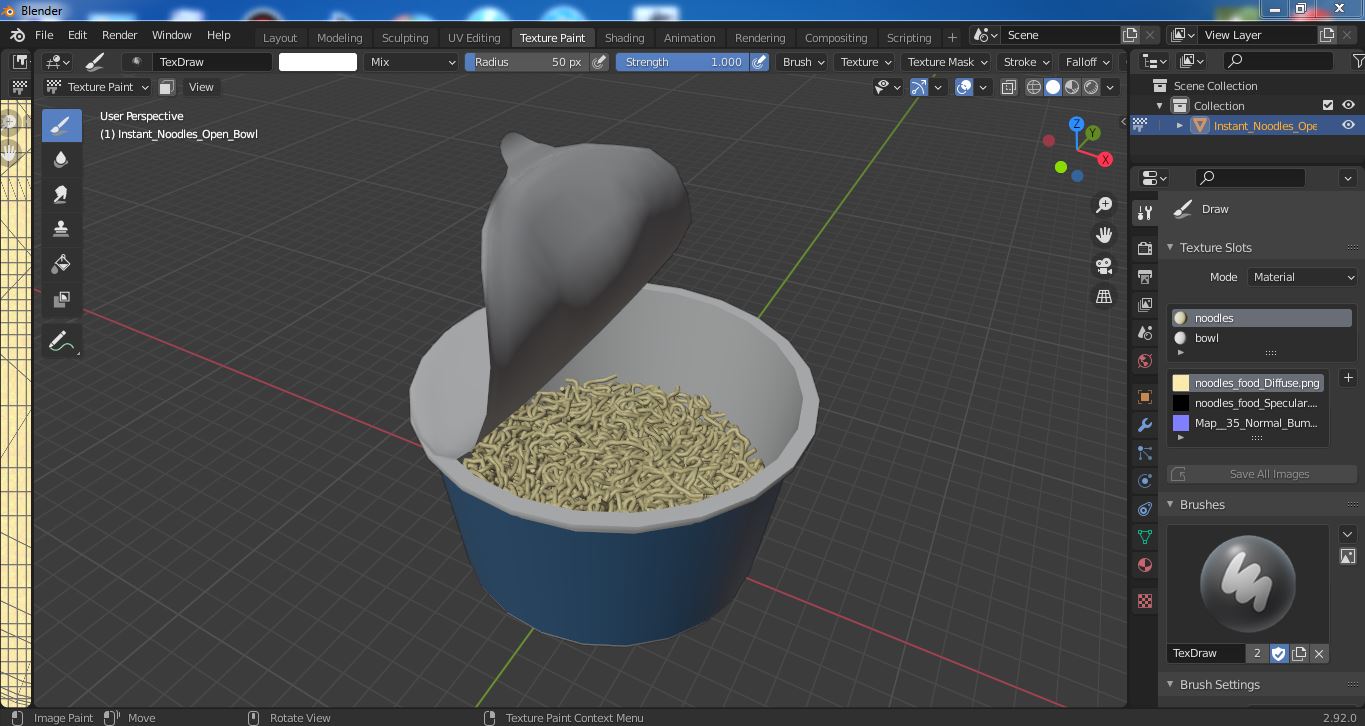
Task: Switch to the UV Editing workspace tab
Action: 474,38
